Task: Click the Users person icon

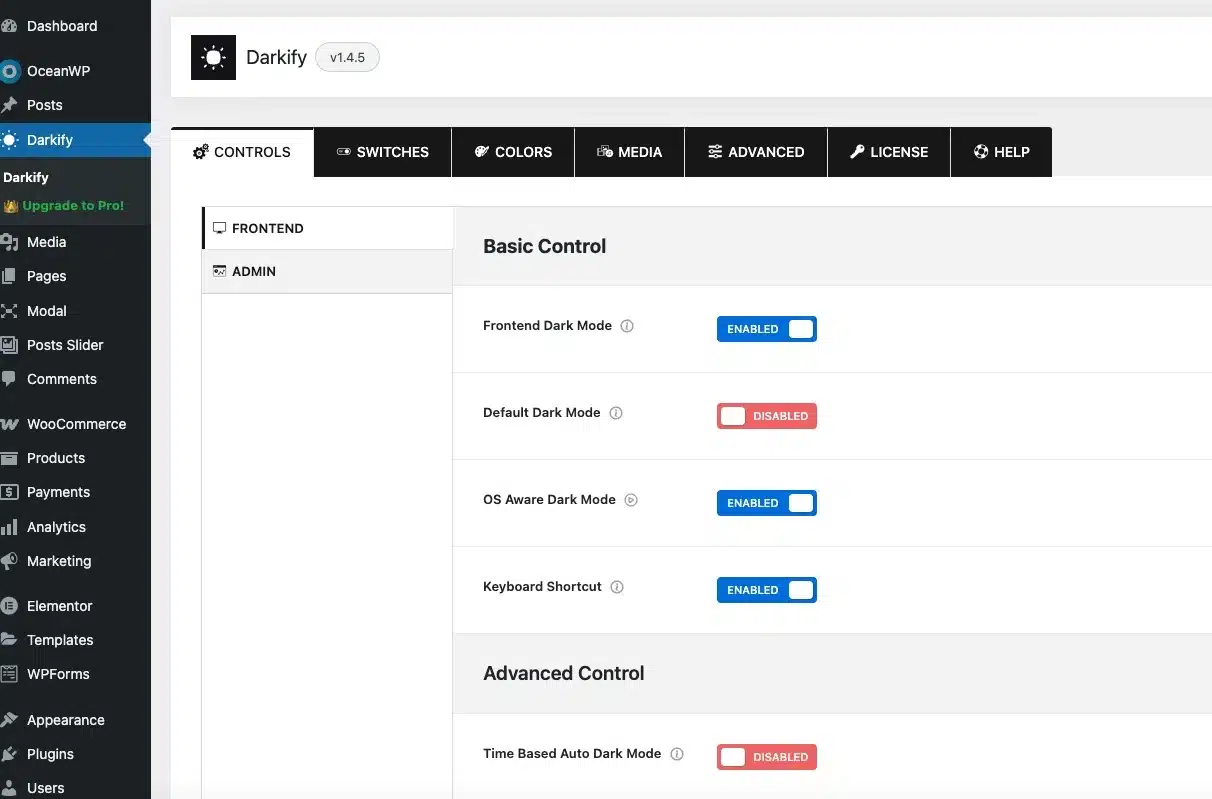Action: coord(9,788)
